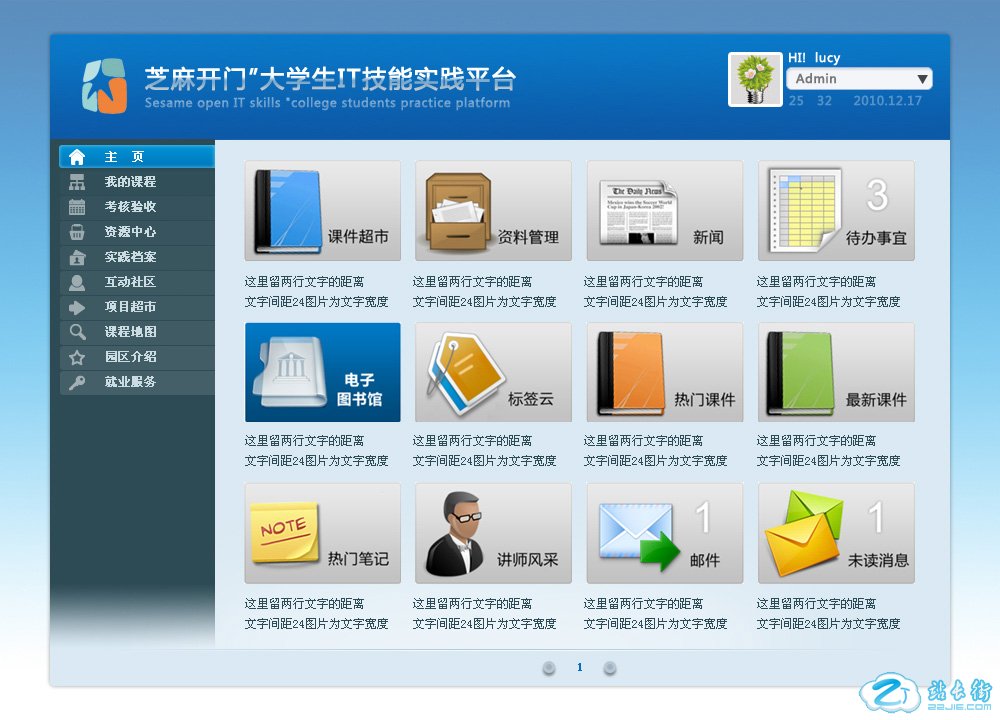Go to 我的课程 in the sidebar

[x=137, y=182]
